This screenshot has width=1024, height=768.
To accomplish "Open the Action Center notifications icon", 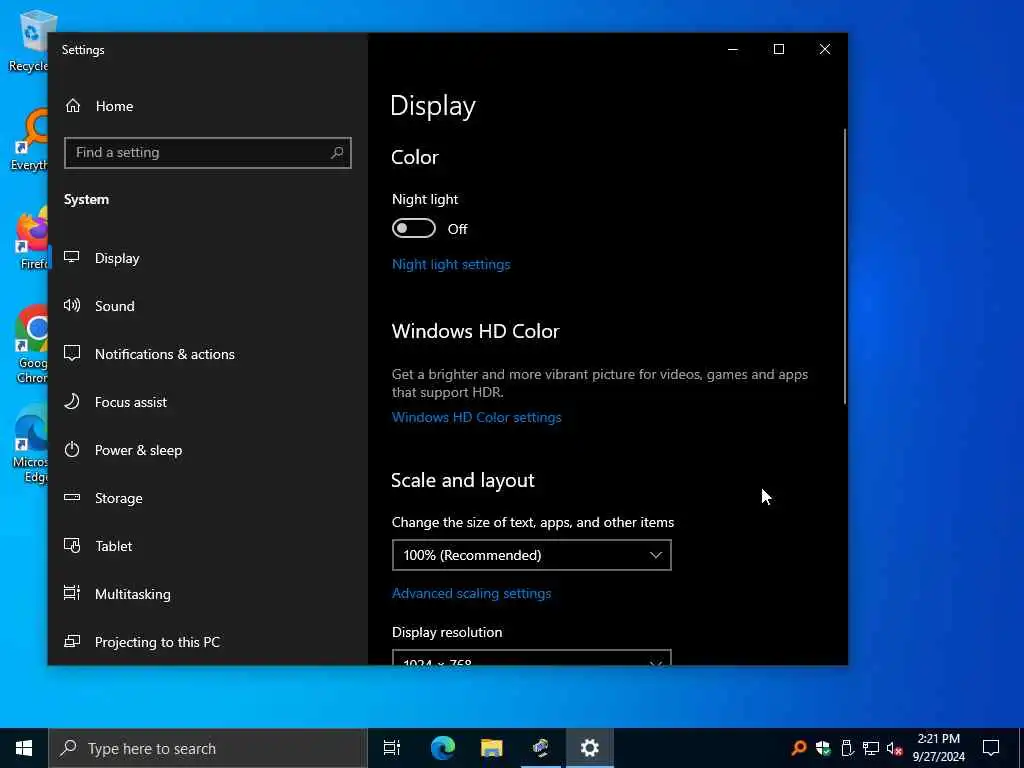I will pyautogui.click(x=991, y=748).
